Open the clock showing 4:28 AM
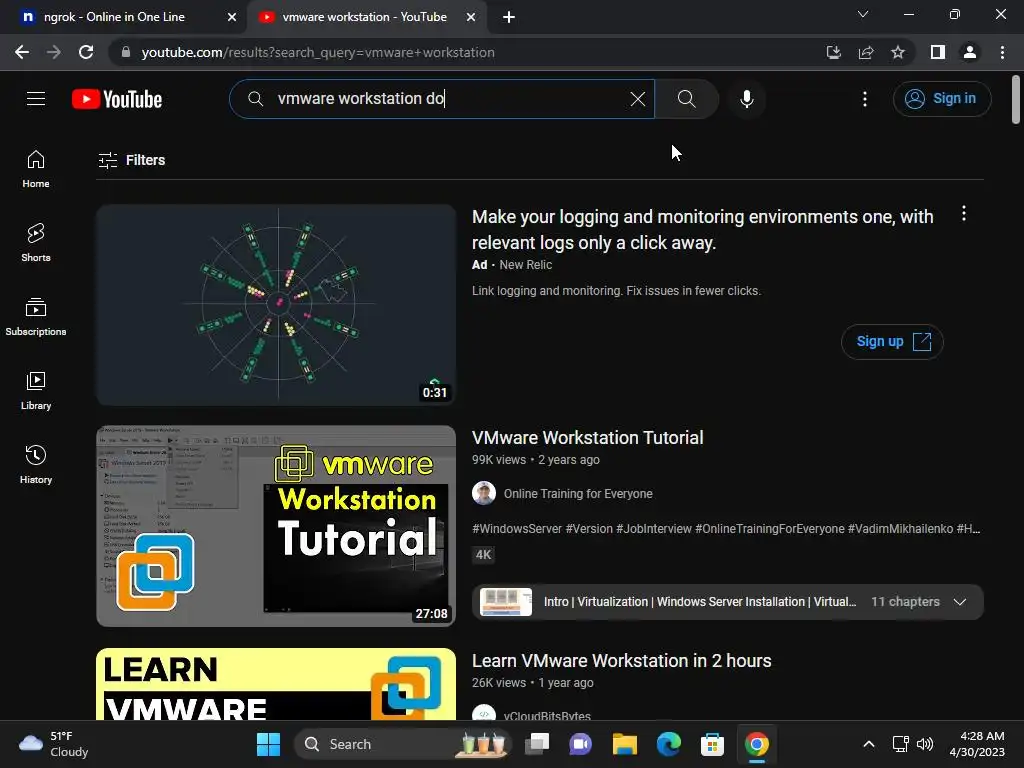The height and width of the screenshot is (768, 1024). tap(977, 744)
